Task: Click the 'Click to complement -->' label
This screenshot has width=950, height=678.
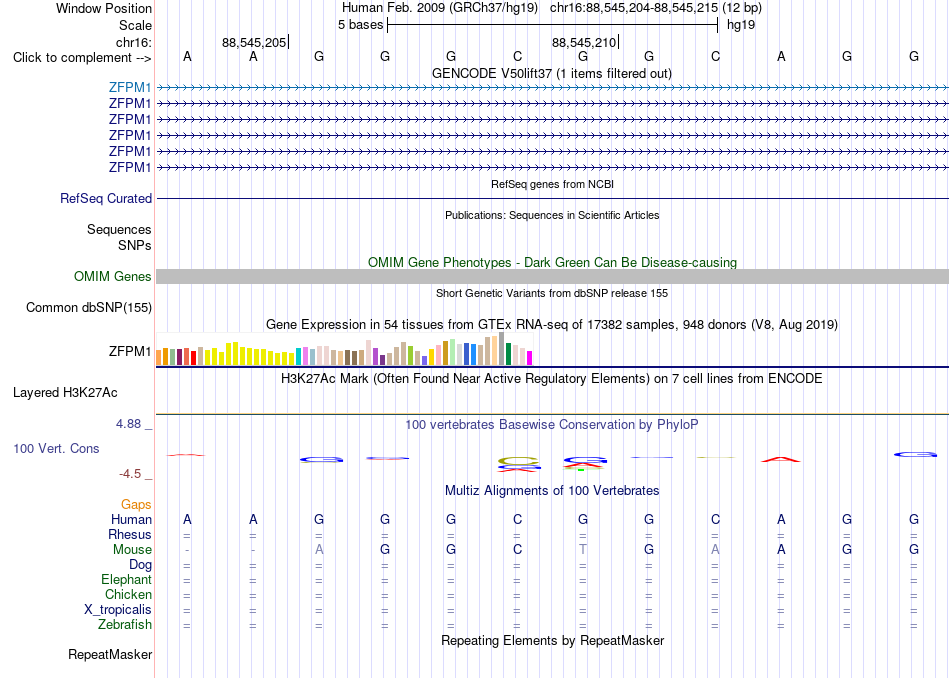Action: tap(82, 58)
